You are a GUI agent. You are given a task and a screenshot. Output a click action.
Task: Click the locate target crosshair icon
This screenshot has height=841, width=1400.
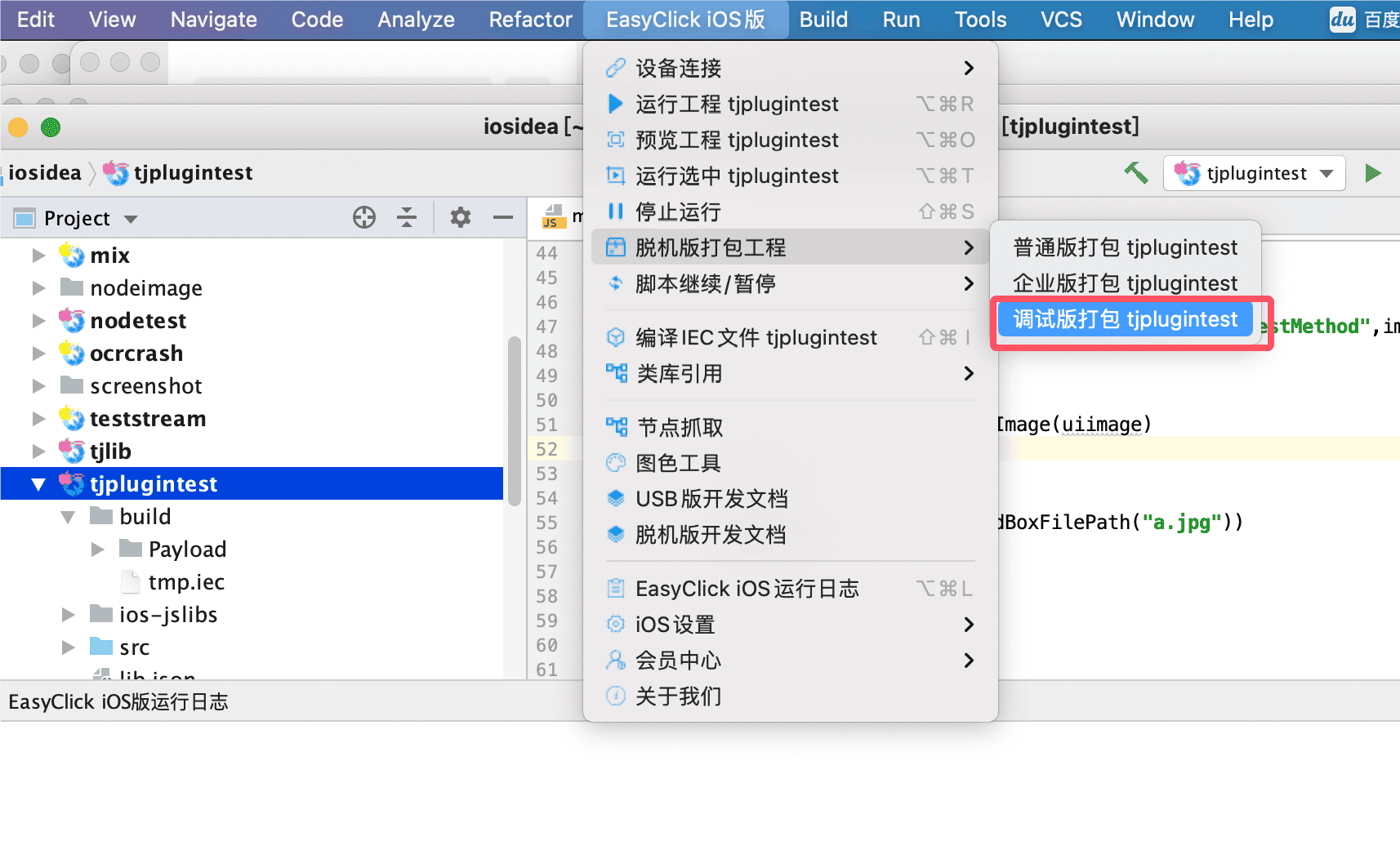click(x=364, y=217)
